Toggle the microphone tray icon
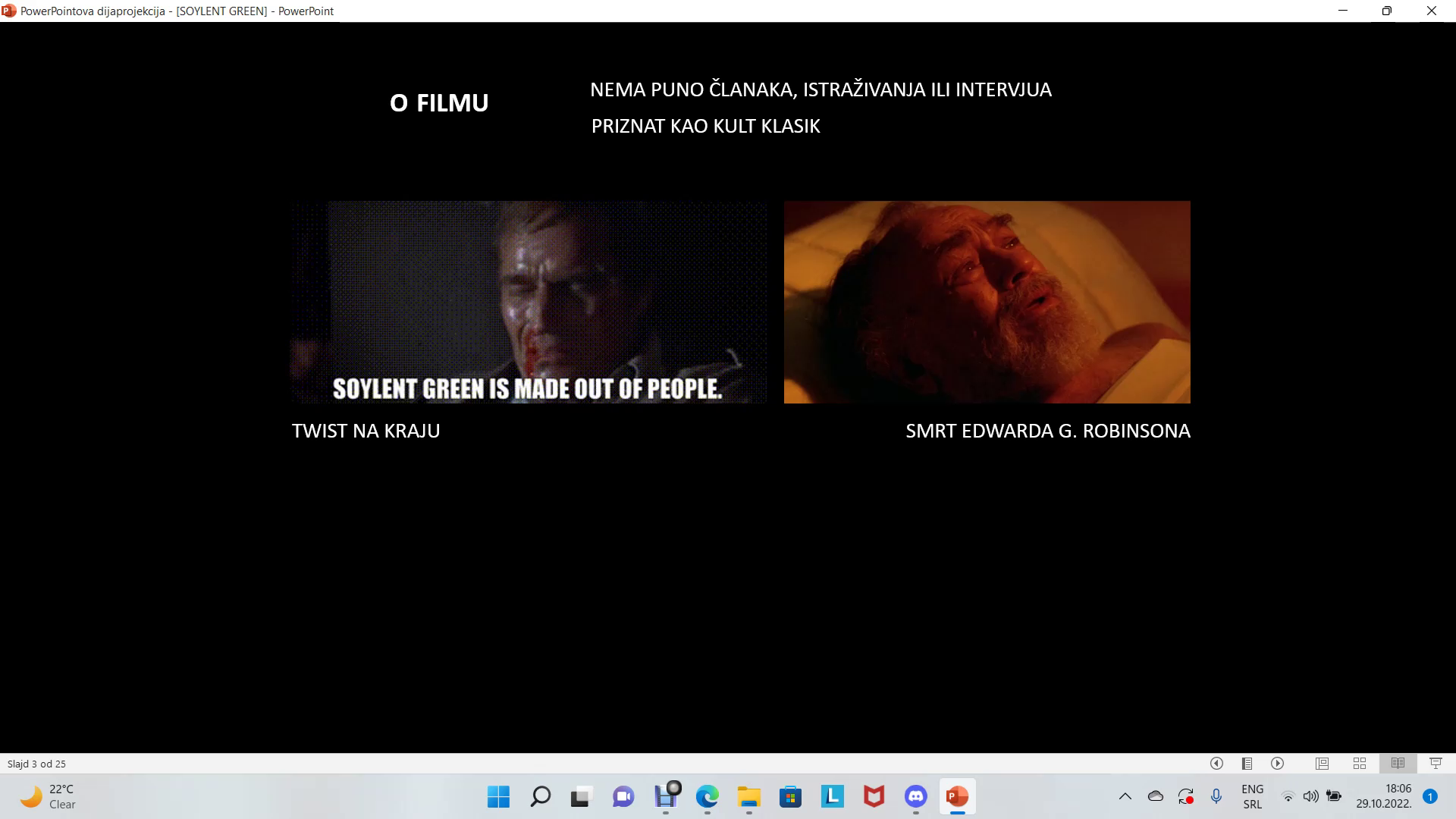The image size is (1456, 819). click(x=1216, y=797)
